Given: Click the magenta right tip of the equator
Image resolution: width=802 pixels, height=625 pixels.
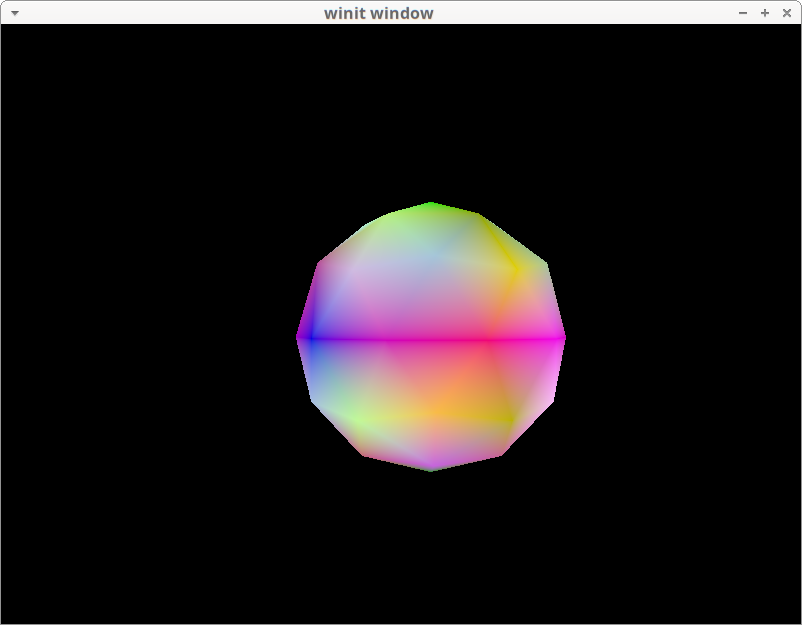Looking at the screenshot, I should point(558,339).
